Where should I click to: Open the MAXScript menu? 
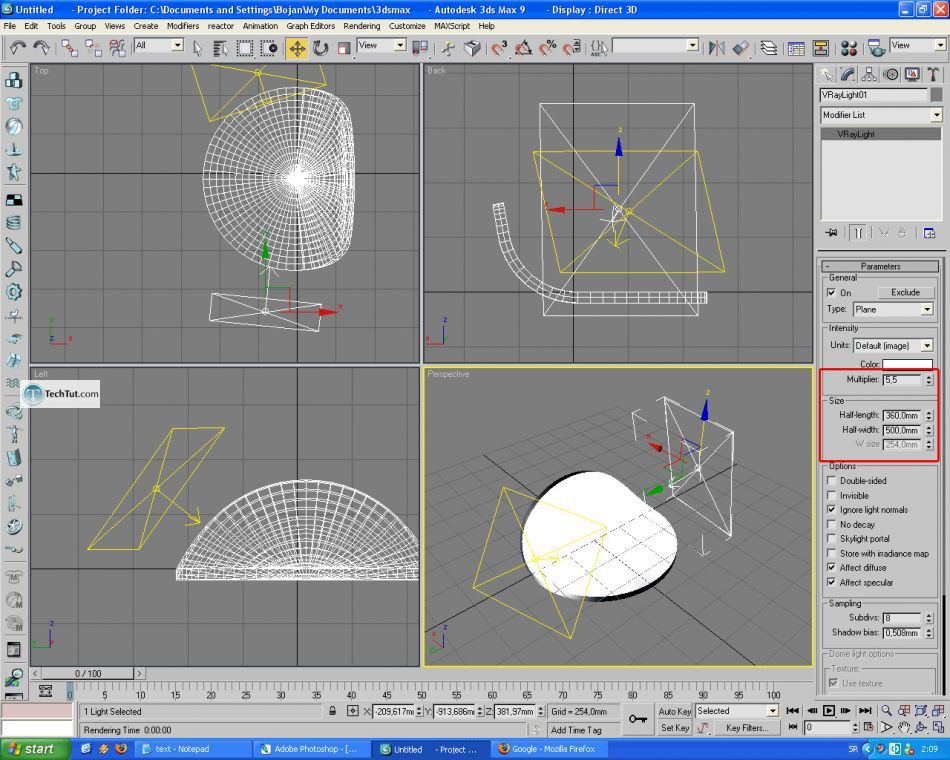[451, 26]
